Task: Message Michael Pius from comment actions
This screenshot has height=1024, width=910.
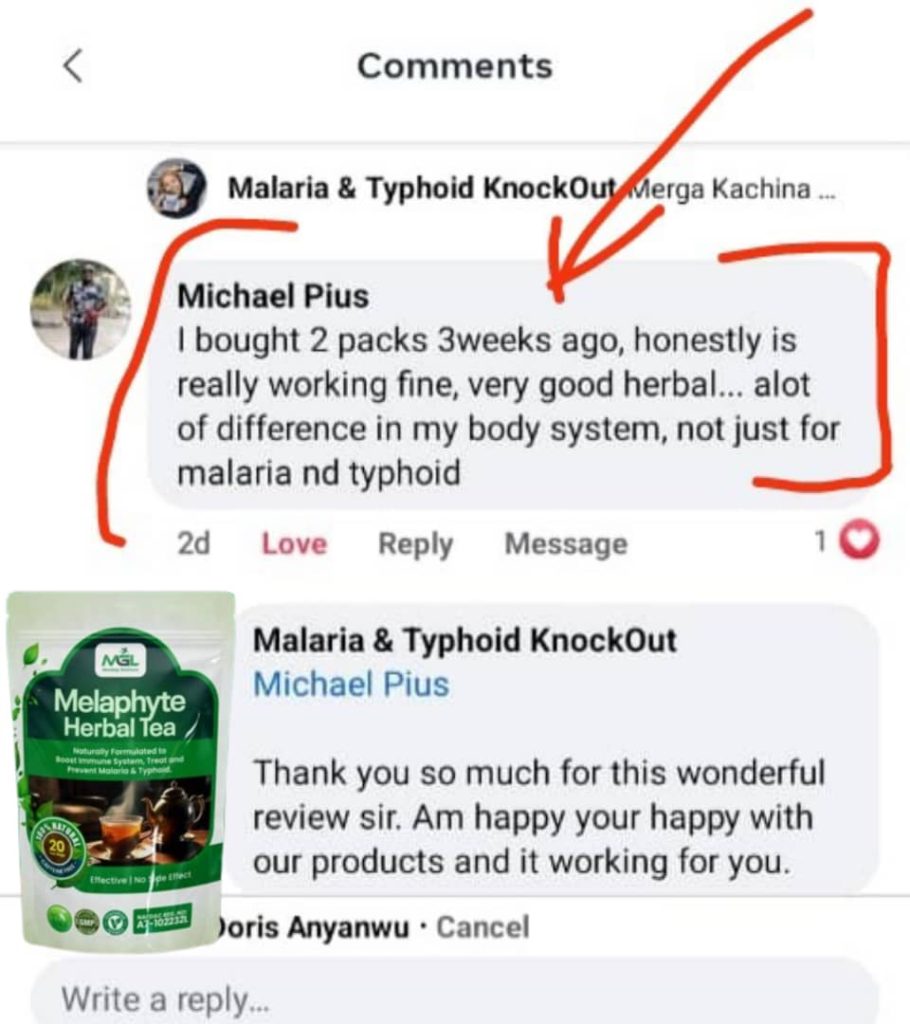Action: 566,544
